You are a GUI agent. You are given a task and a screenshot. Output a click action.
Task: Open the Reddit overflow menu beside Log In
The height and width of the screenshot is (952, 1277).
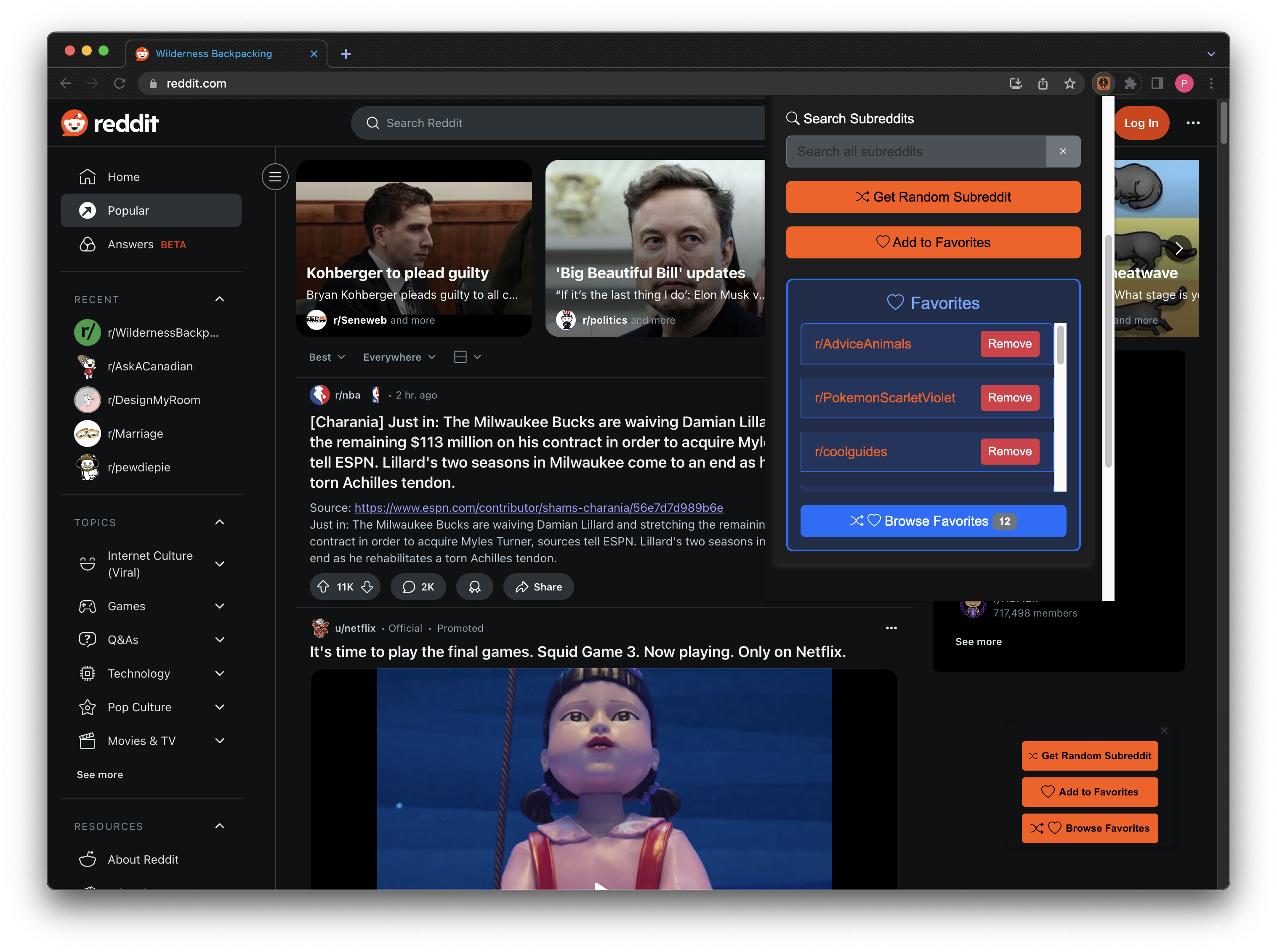point(1193,123)
